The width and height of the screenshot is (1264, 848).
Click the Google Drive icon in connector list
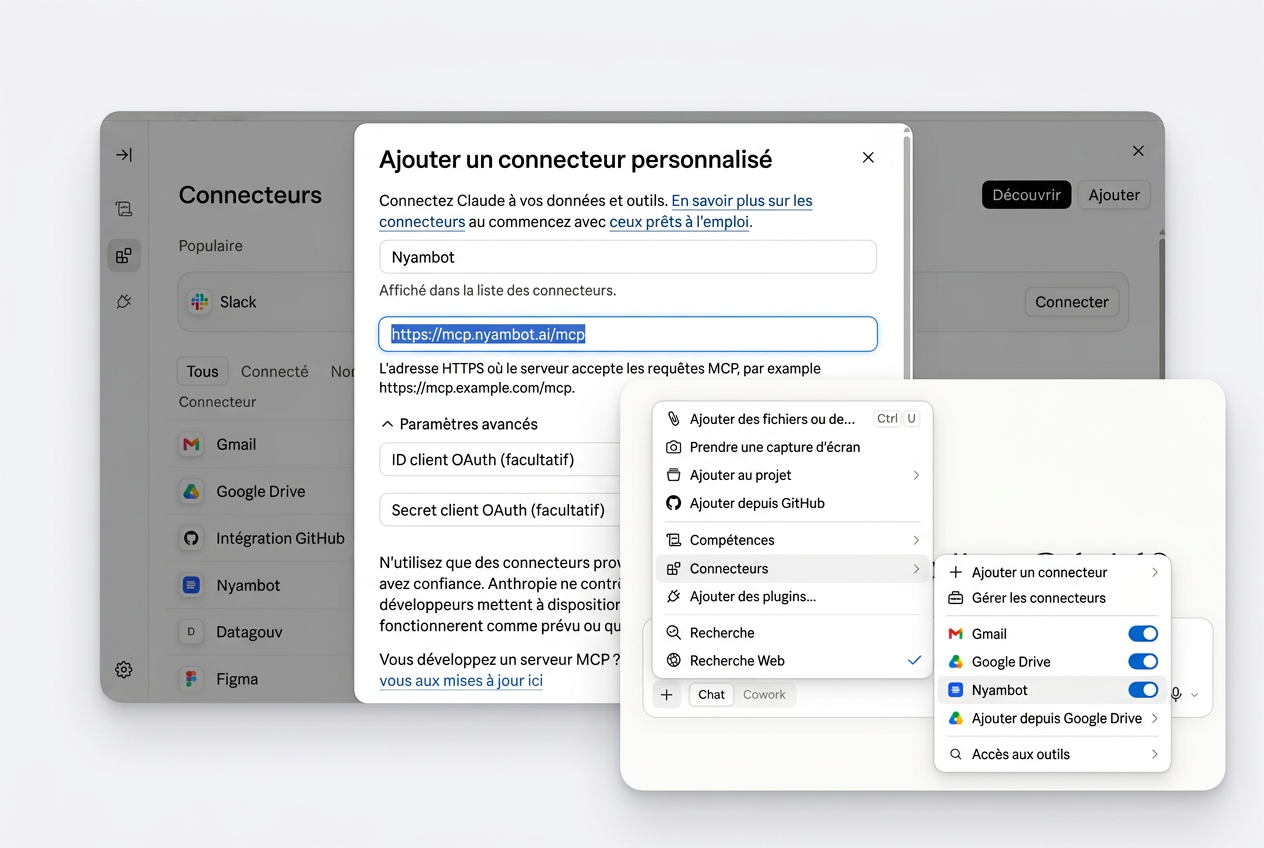tap(191, 491)
